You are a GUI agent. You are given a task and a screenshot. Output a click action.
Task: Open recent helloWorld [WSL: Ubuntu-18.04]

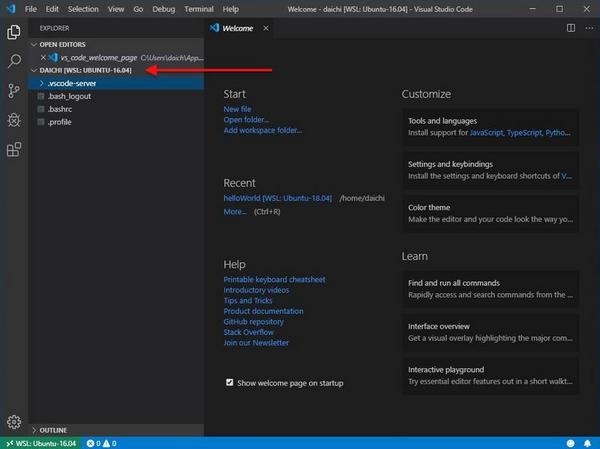point(277,198)
